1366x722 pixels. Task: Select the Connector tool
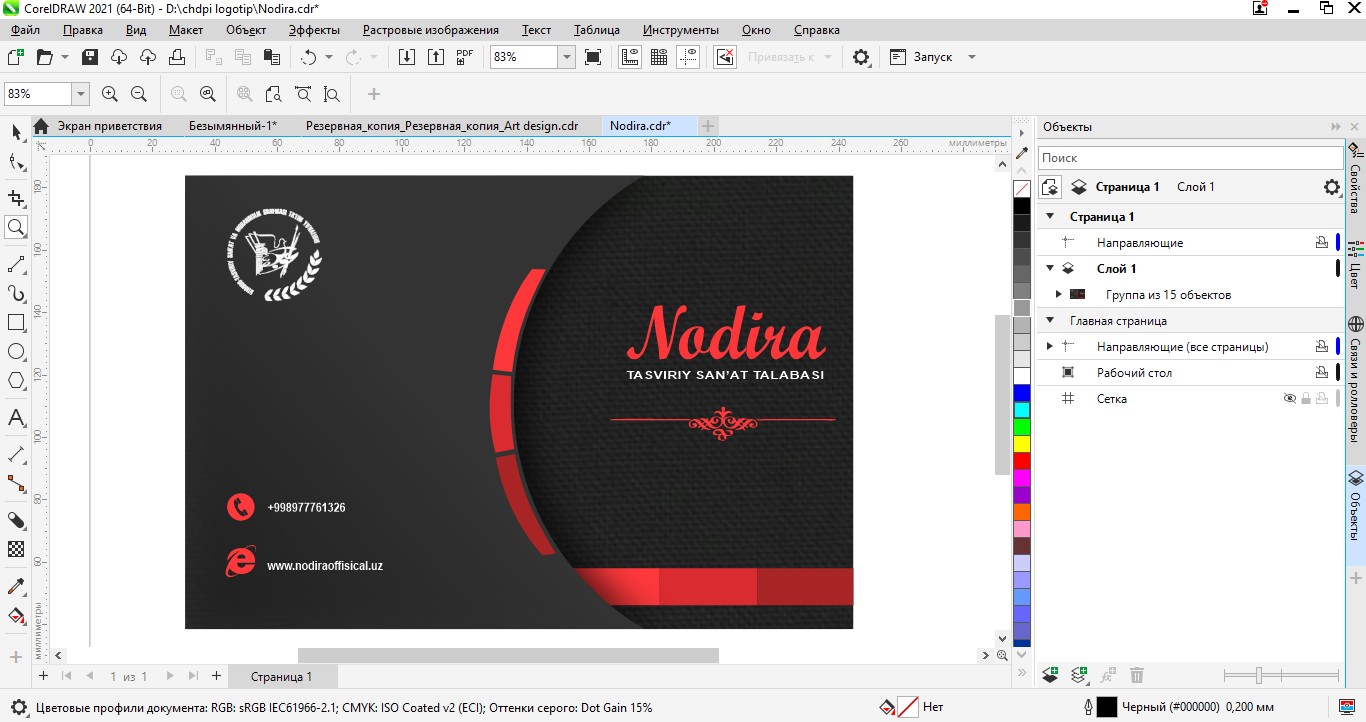pyautogui.click(x=16, y=484)
